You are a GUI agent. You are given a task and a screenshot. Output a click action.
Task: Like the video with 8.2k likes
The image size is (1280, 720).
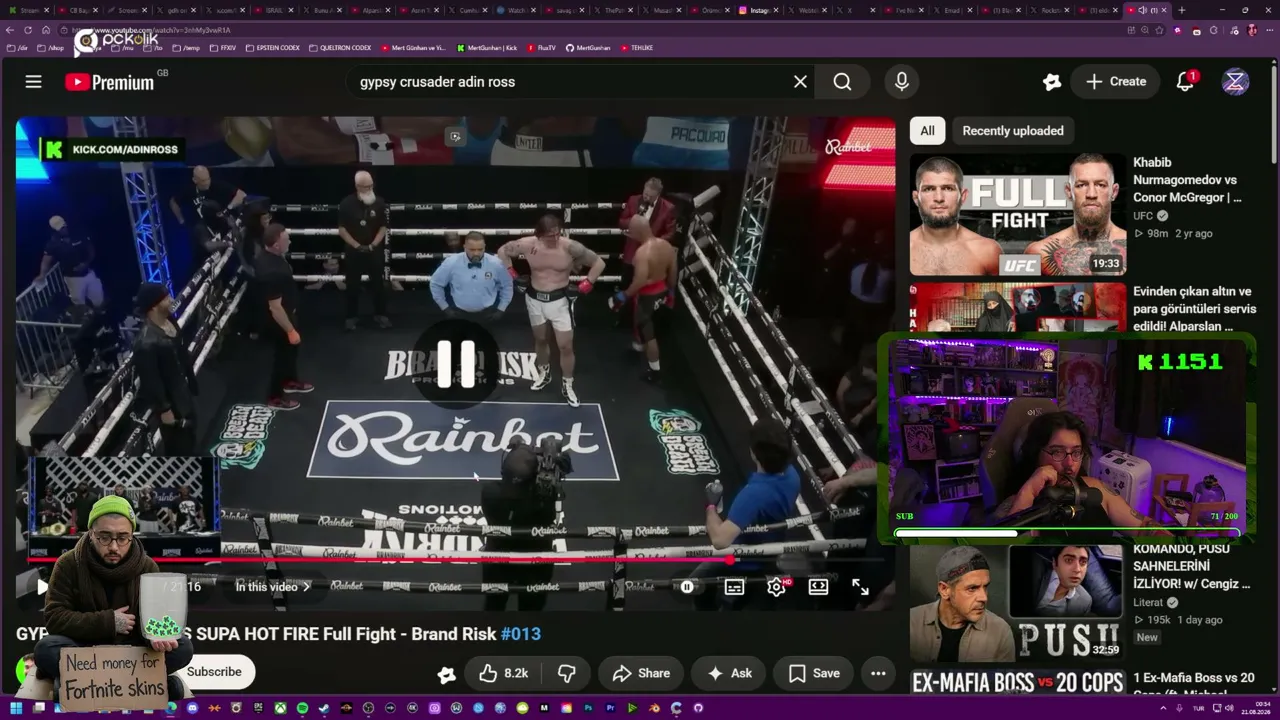[x=504, y=673]
